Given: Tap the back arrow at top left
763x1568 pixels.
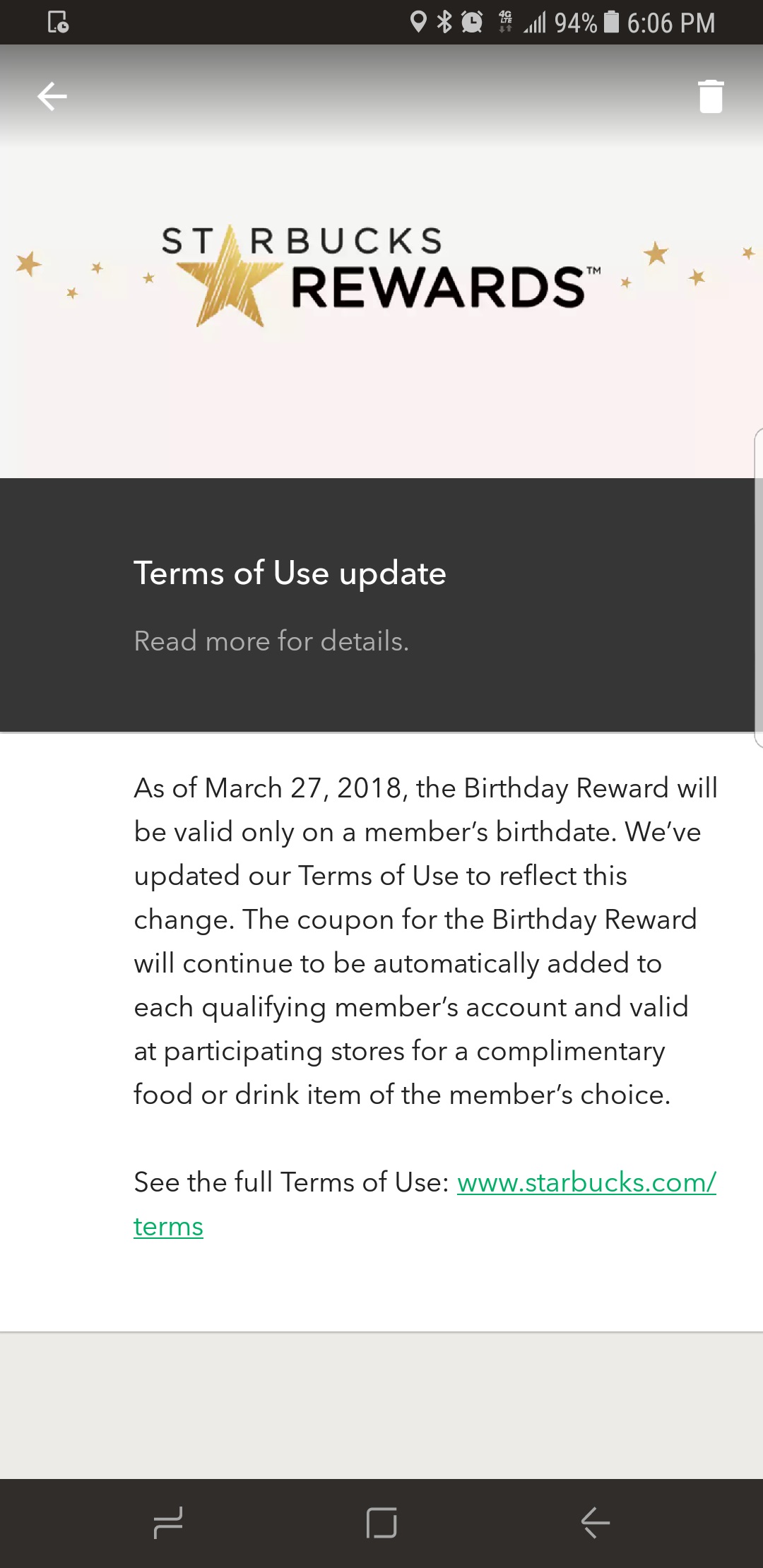Looking at the screenshot, I should pyautogui.click(x=52, y=96).
